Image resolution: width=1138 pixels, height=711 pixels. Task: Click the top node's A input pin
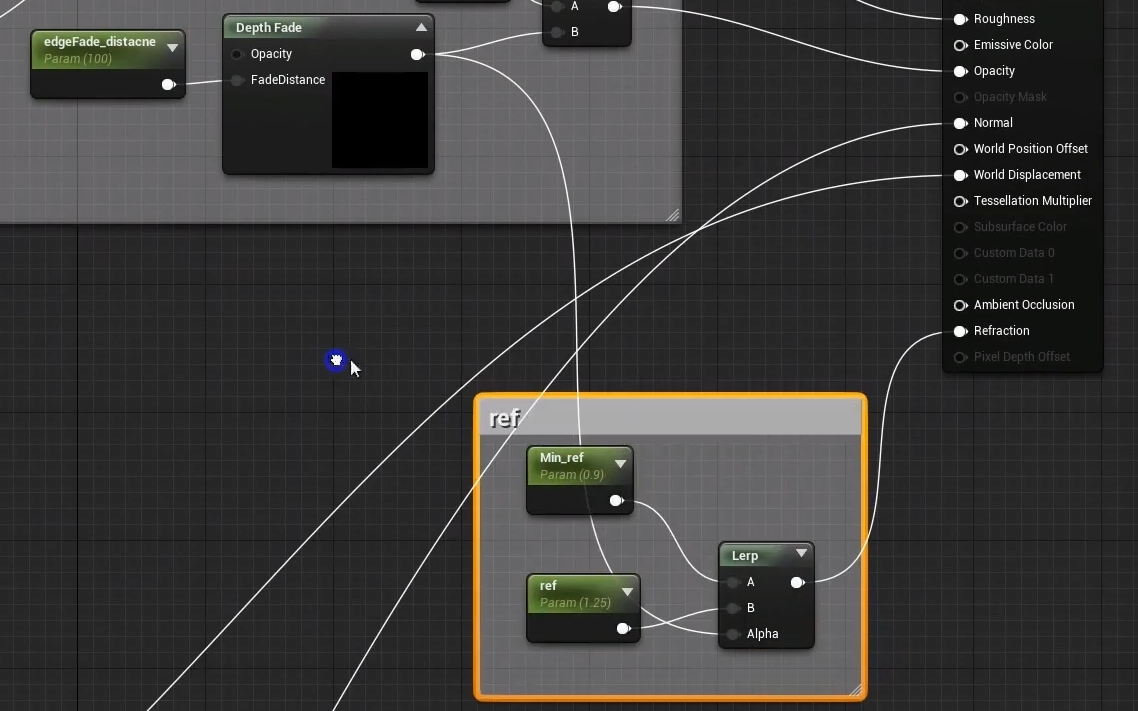(x=557, y=7)
